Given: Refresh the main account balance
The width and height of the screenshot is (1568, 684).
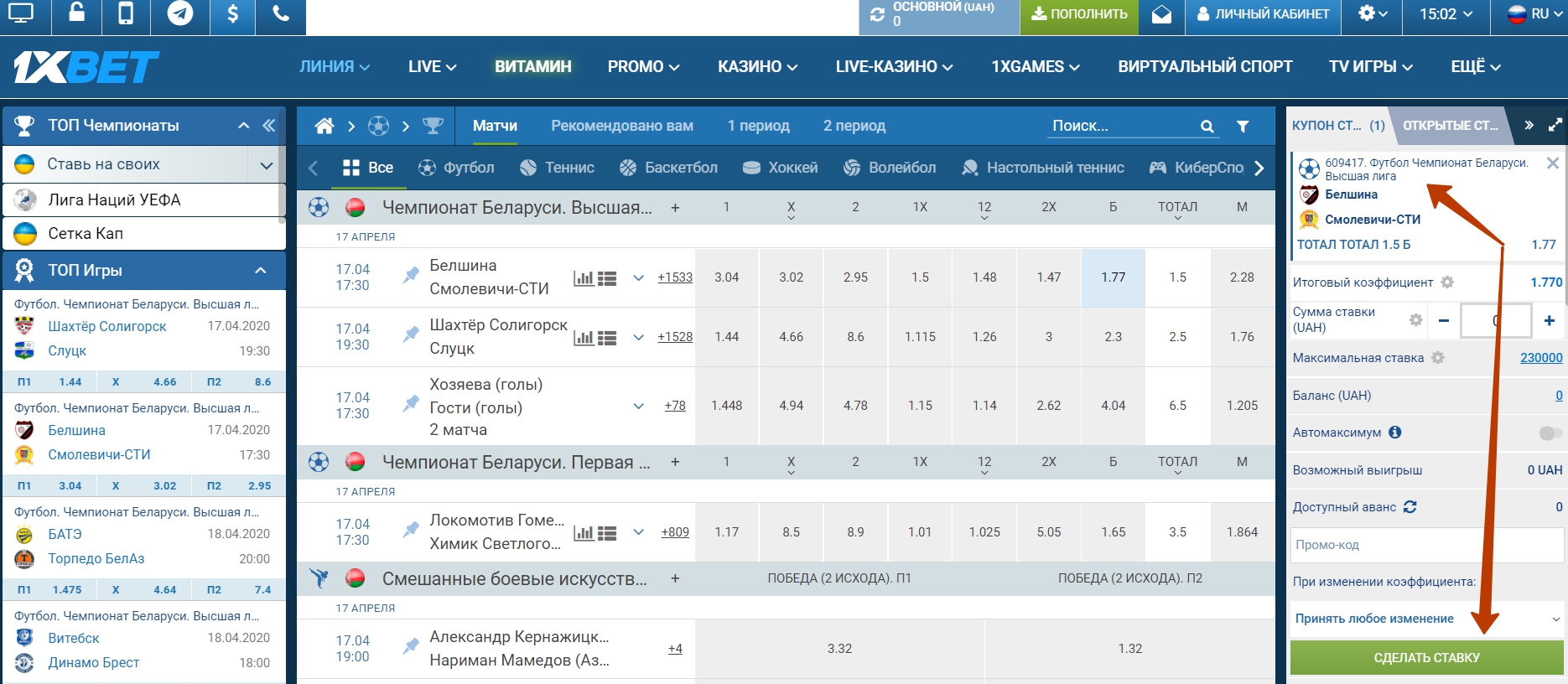Looking at the screenshot, I should point(877,14).
